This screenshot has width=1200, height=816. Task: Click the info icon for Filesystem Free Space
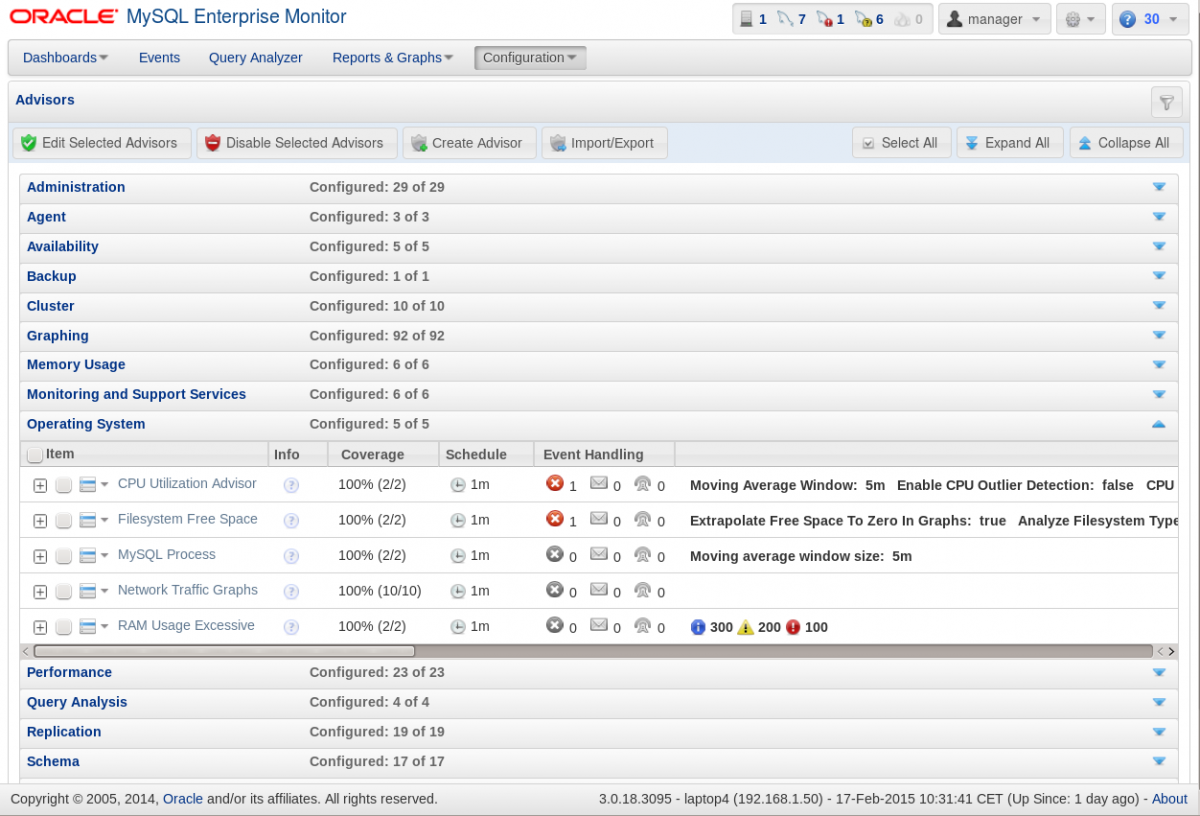point(291,521)
